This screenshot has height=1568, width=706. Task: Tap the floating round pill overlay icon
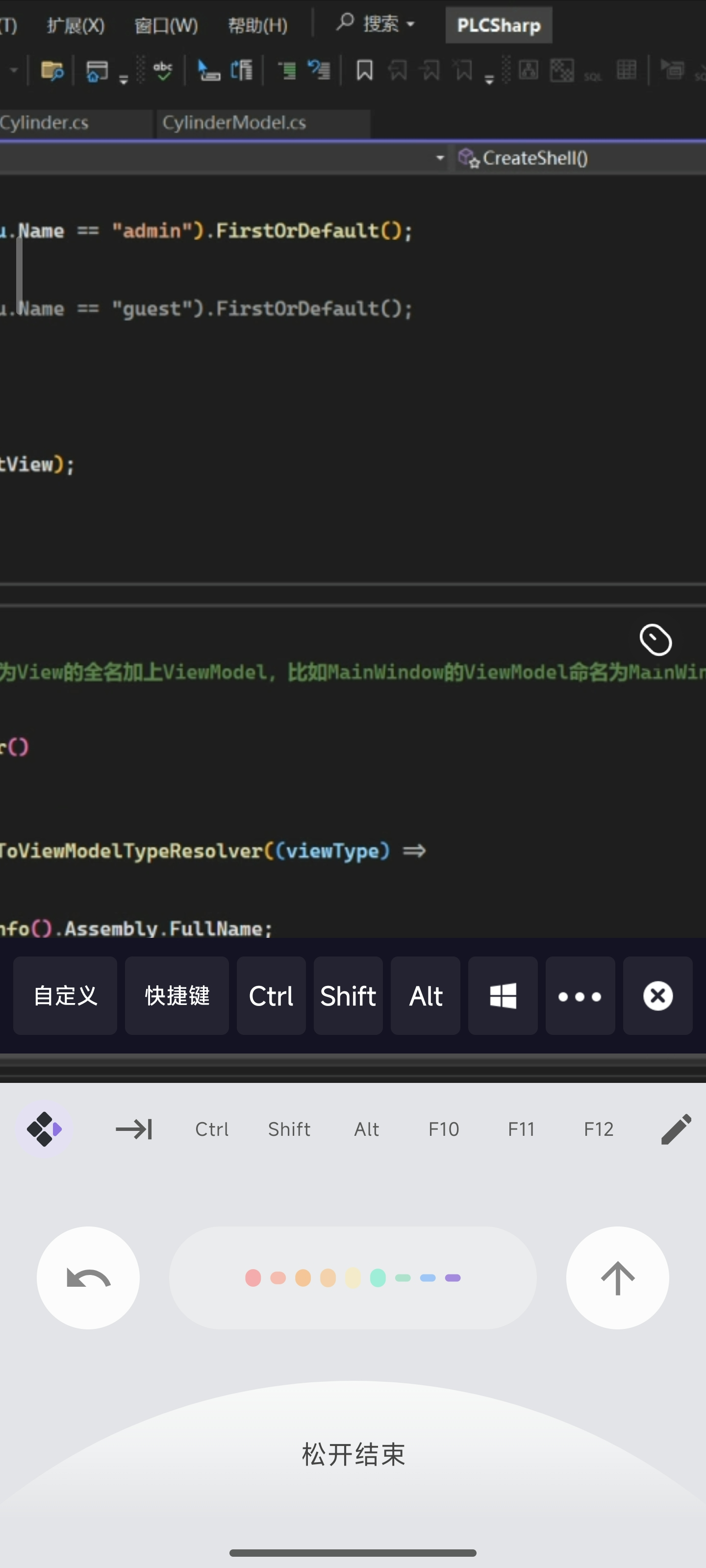tap(656, 640)
